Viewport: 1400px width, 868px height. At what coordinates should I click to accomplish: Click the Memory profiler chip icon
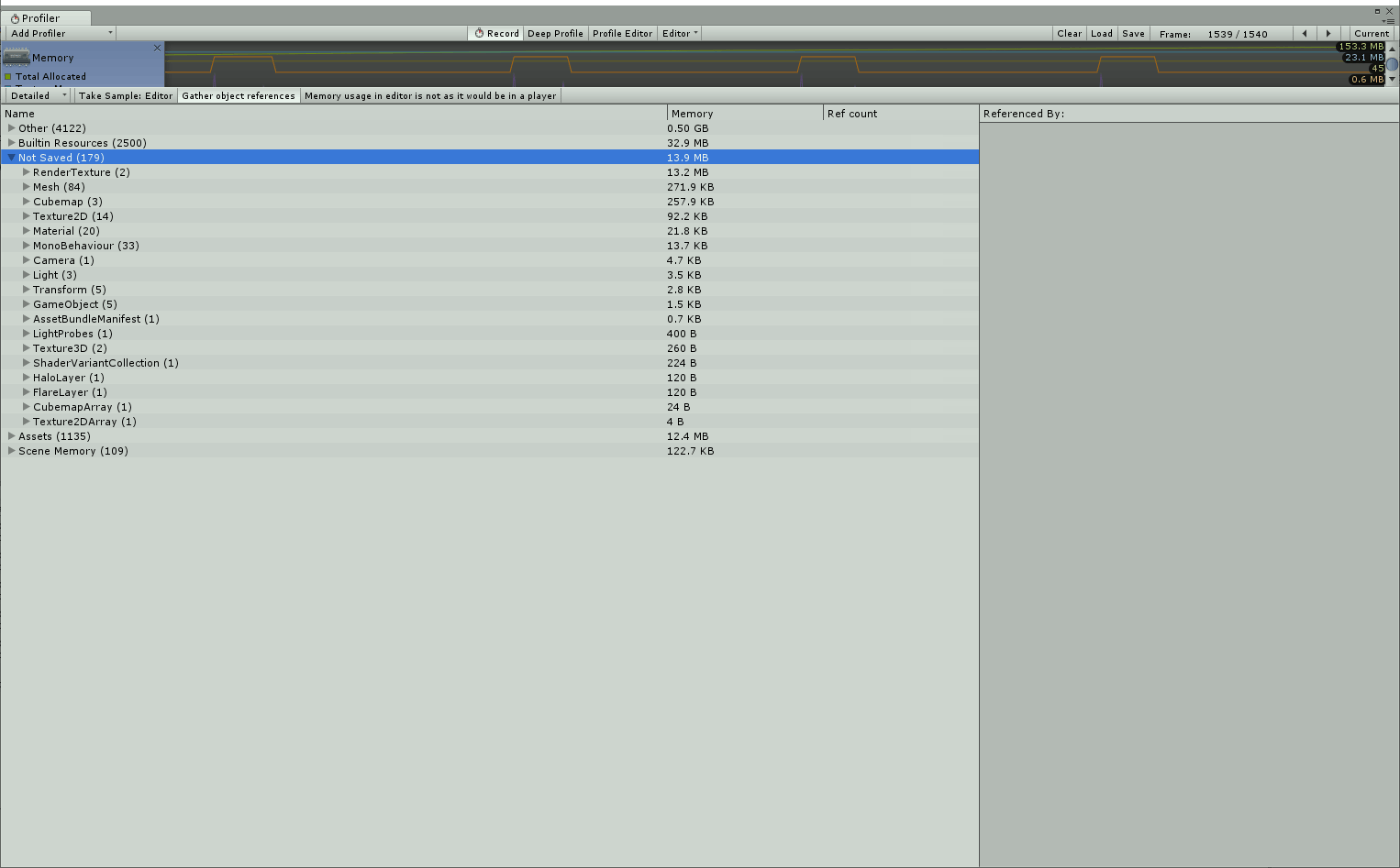point(16,56)
